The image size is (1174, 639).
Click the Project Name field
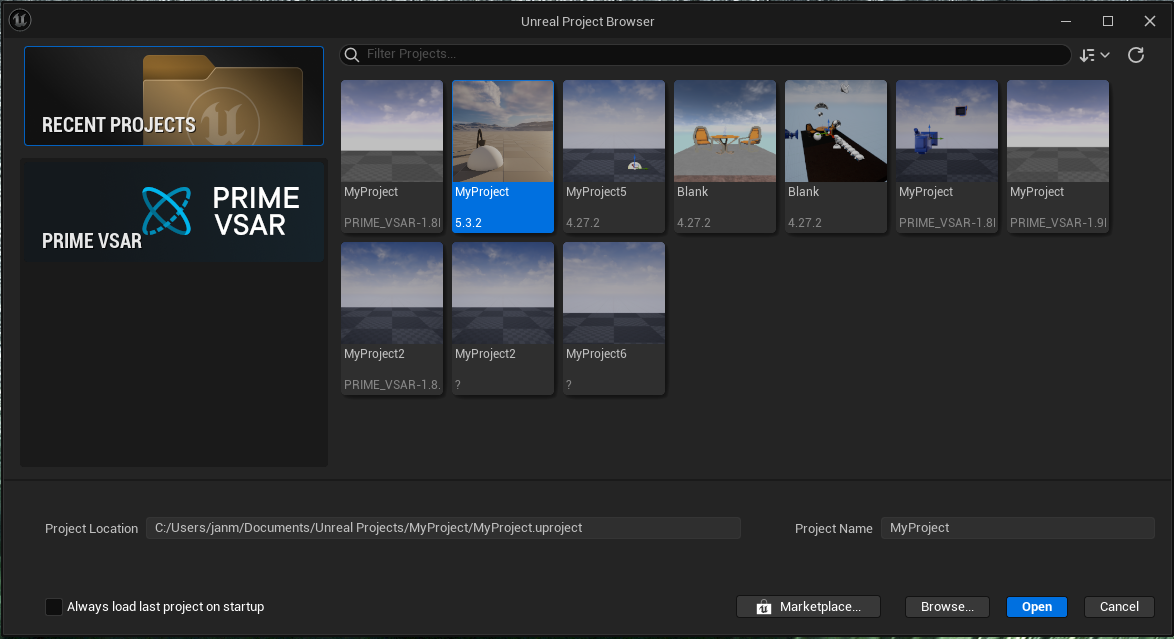[1017, 528]
